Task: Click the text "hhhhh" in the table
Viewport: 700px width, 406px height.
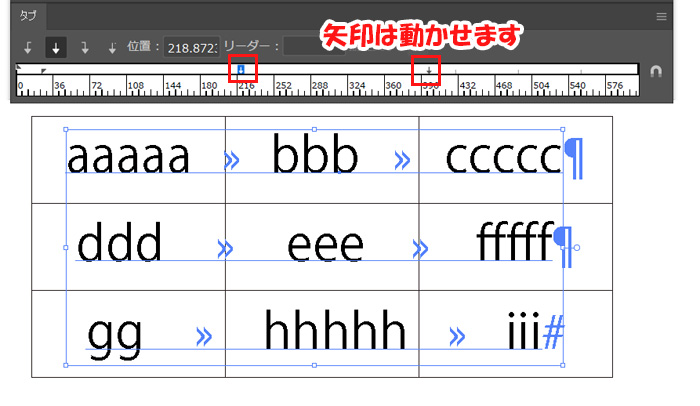Action: (335, 330)
